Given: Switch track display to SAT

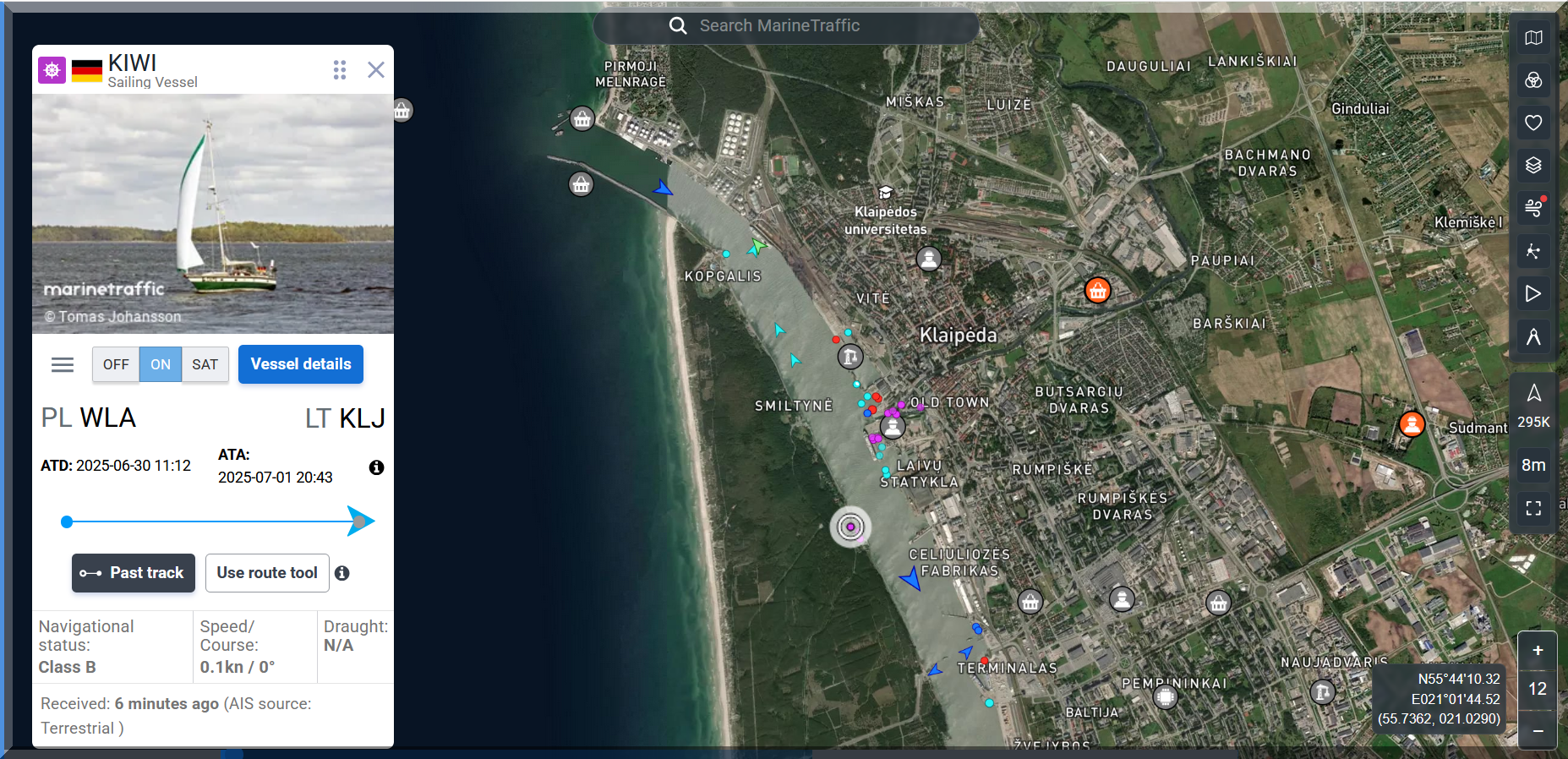Looking at the screenshot, I should [x=205, y=364].
